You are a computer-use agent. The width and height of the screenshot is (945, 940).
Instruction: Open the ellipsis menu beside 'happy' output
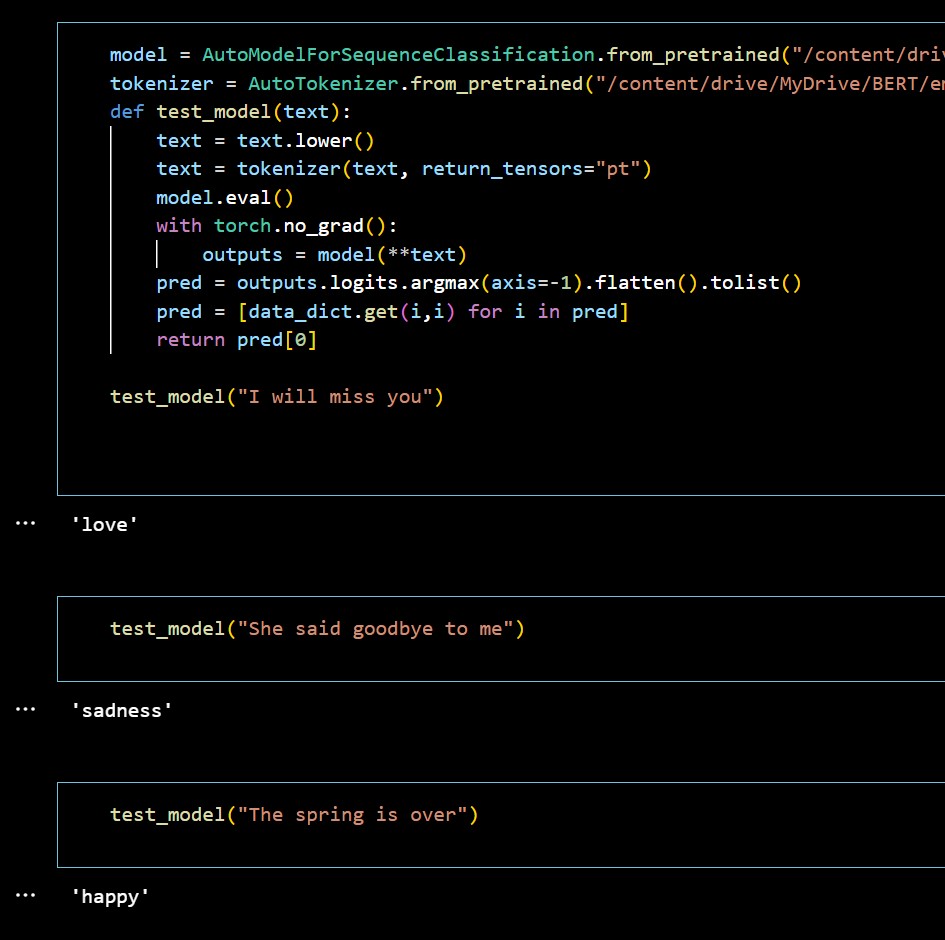25,896
